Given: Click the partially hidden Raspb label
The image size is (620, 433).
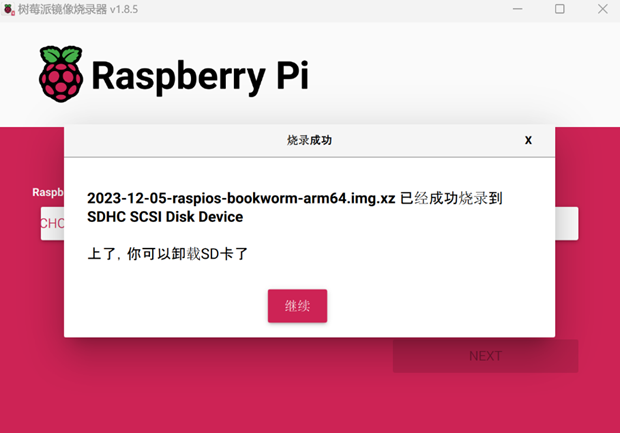Looking at the screenshot, I should (x=48, y=192).
